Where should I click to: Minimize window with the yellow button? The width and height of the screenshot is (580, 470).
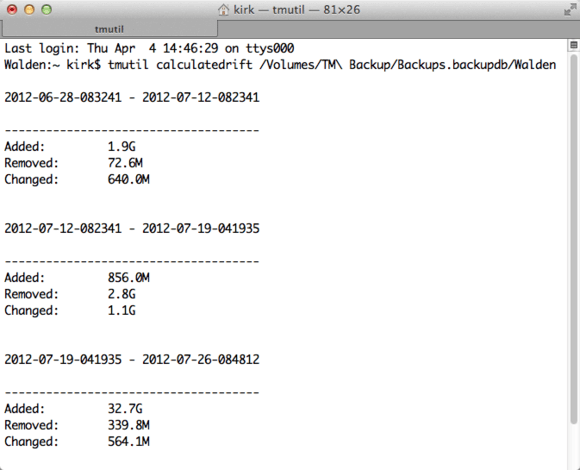coord(29,10)
